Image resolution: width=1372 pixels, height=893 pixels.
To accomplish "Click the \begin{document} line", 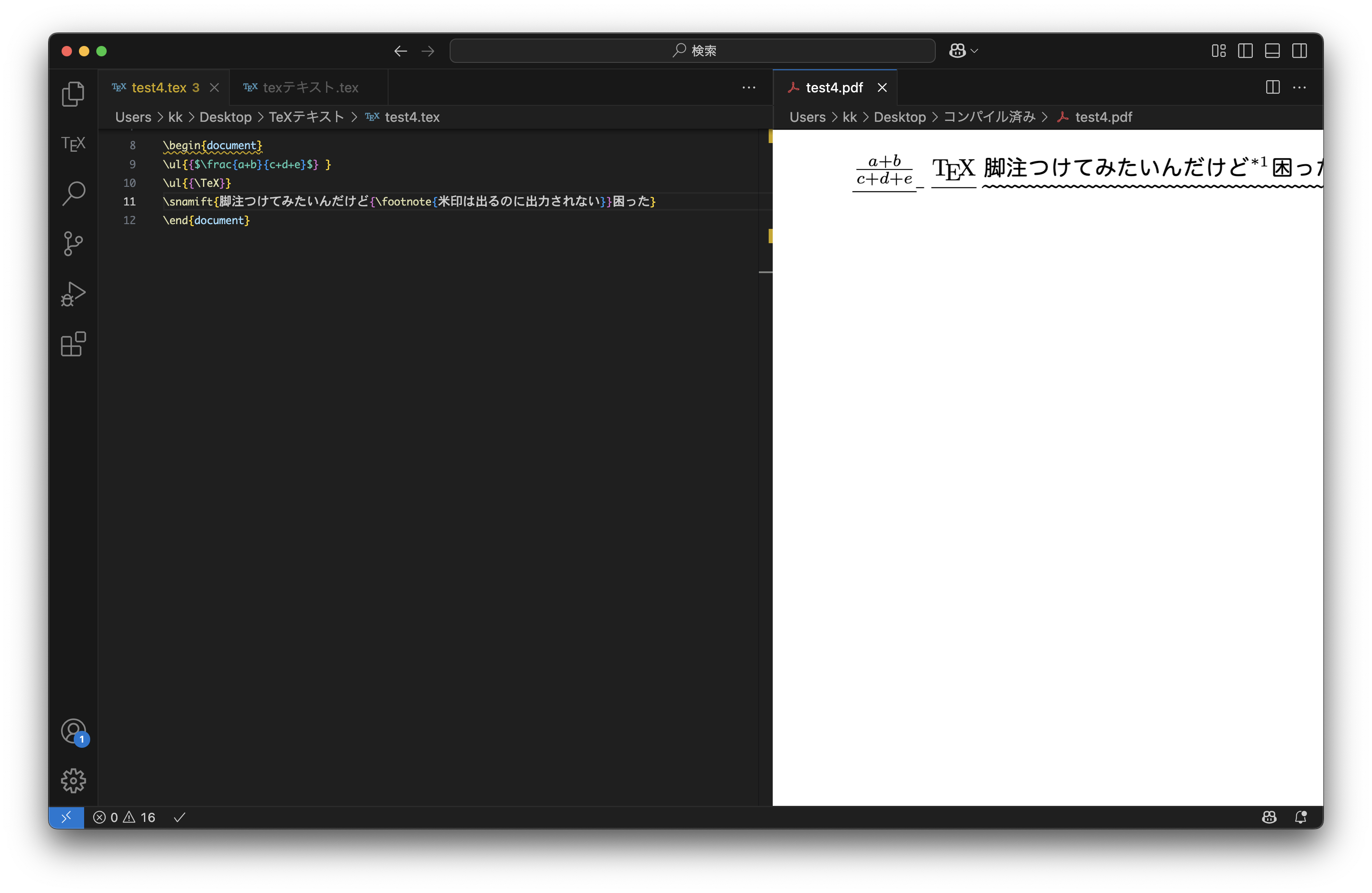I will click(x=213, y=145).
